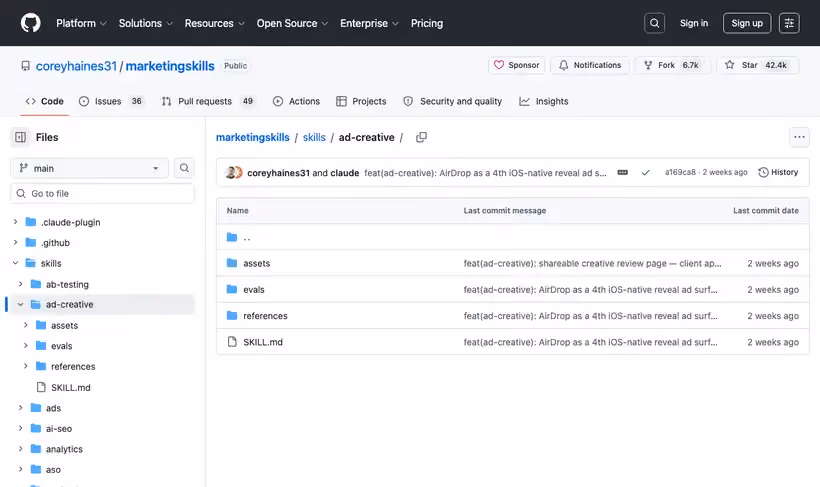Click the coreyhaines31 commit avatar
This screenshot has height=487, width=820.
[x=231, y=172]
